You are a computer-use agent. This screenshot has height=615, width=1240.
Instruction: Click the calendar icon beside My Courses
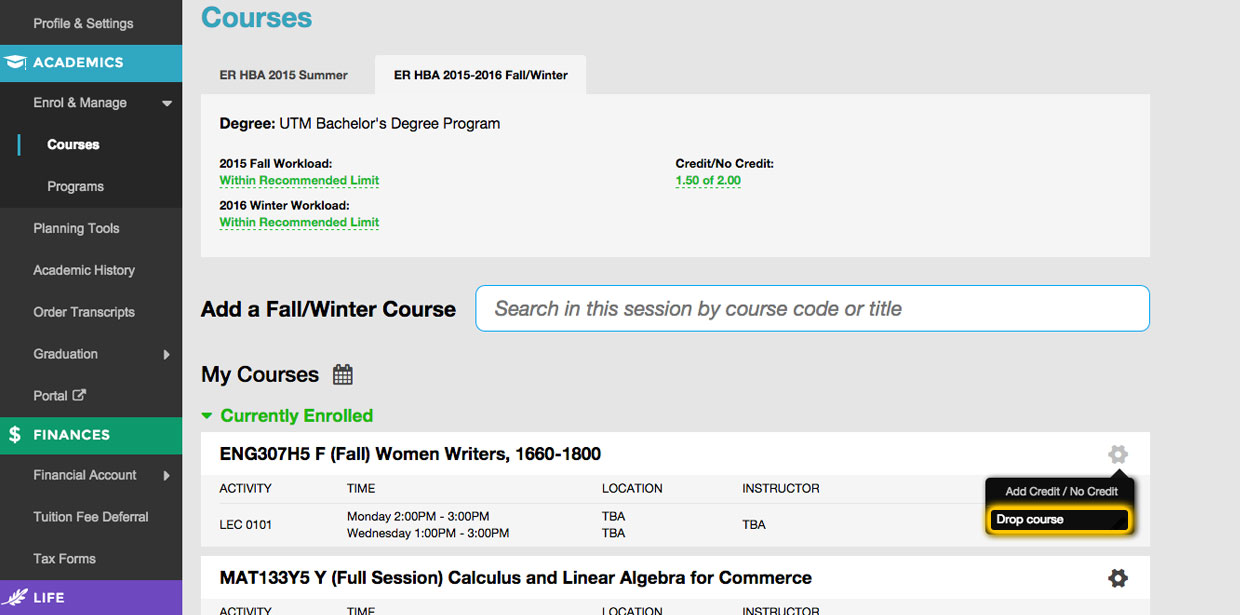coord(343,375)
